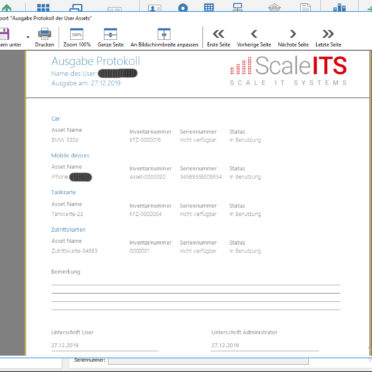
Task: Jump to Erste Seite
Action: 218,38
